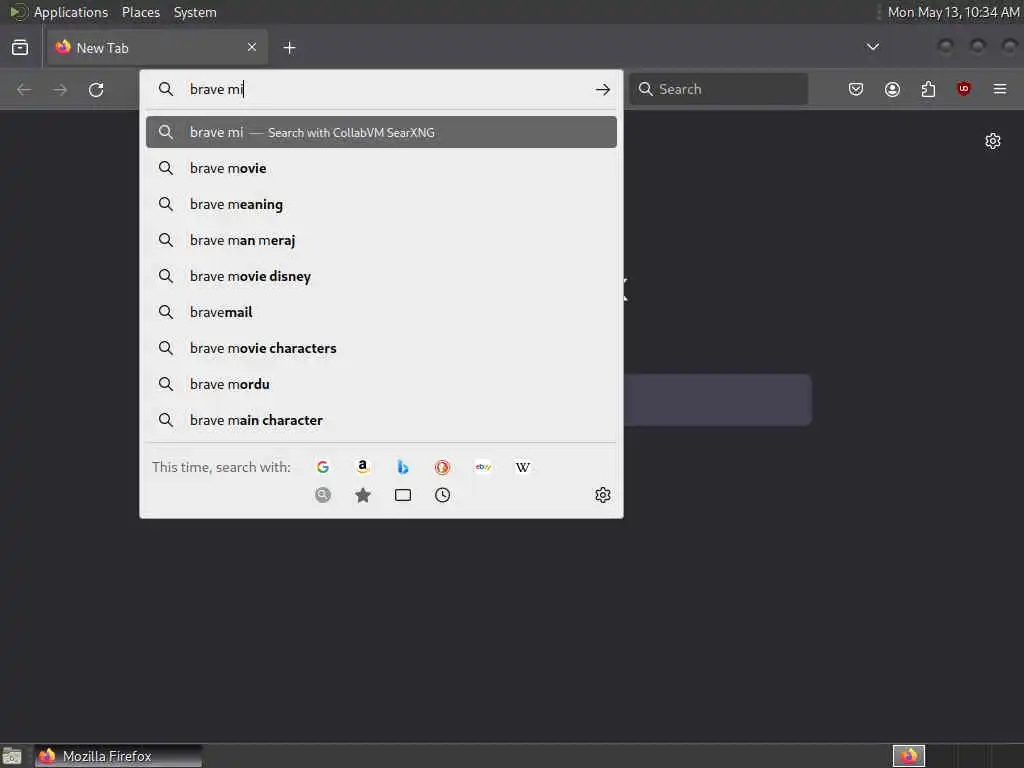Search history via clock icon
The height and width of the screenshot is (768, 1024).
click(x=443, y=495)
